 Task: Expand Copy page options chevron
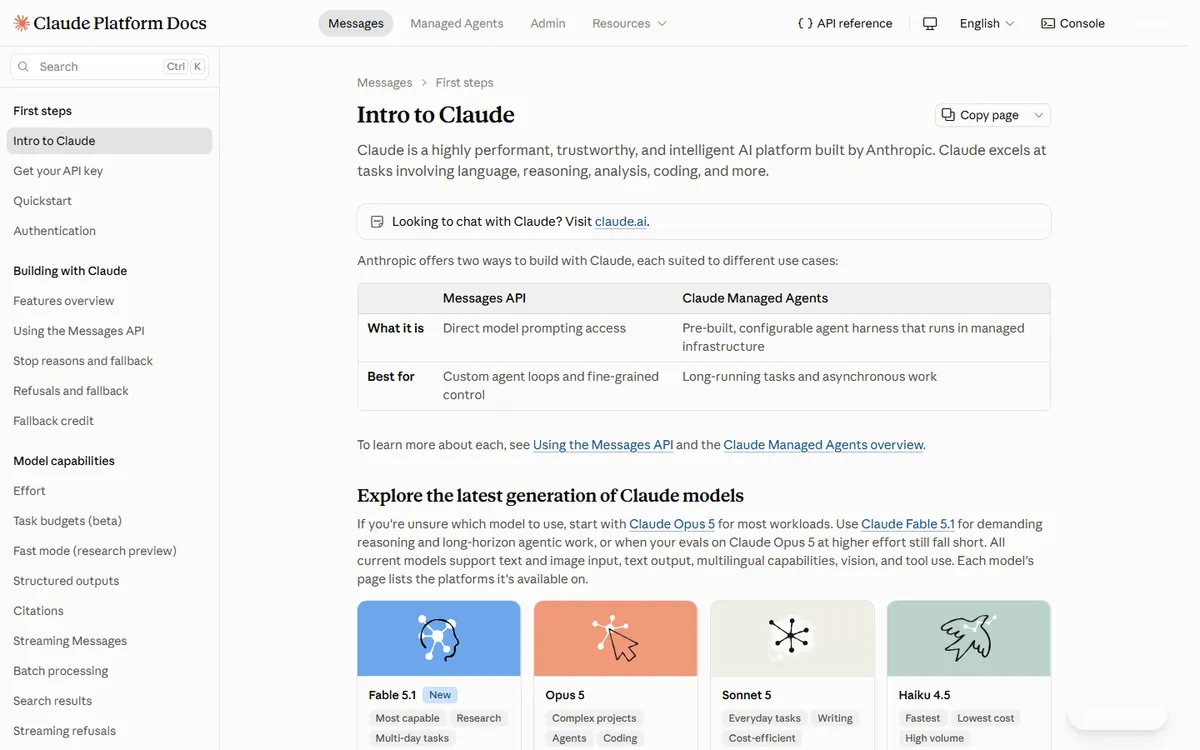click(1038, 115)
